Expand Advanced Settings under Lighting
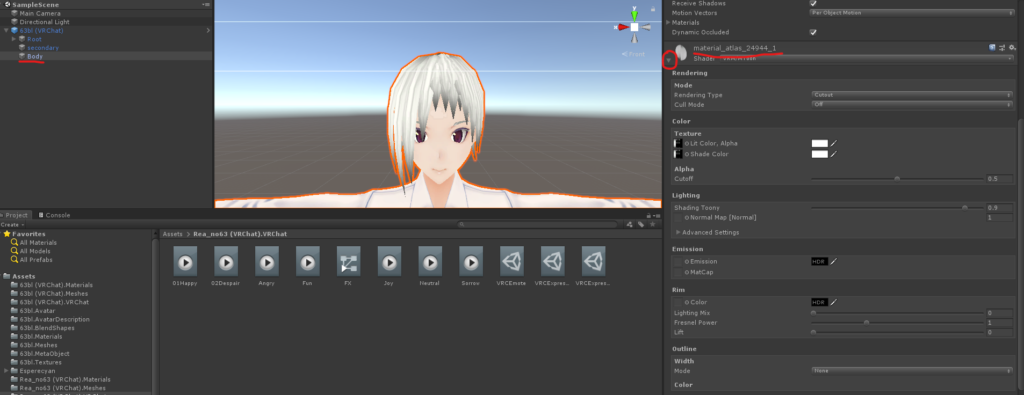This screenshot has height=395, width=1024. [x=678, y=232]
